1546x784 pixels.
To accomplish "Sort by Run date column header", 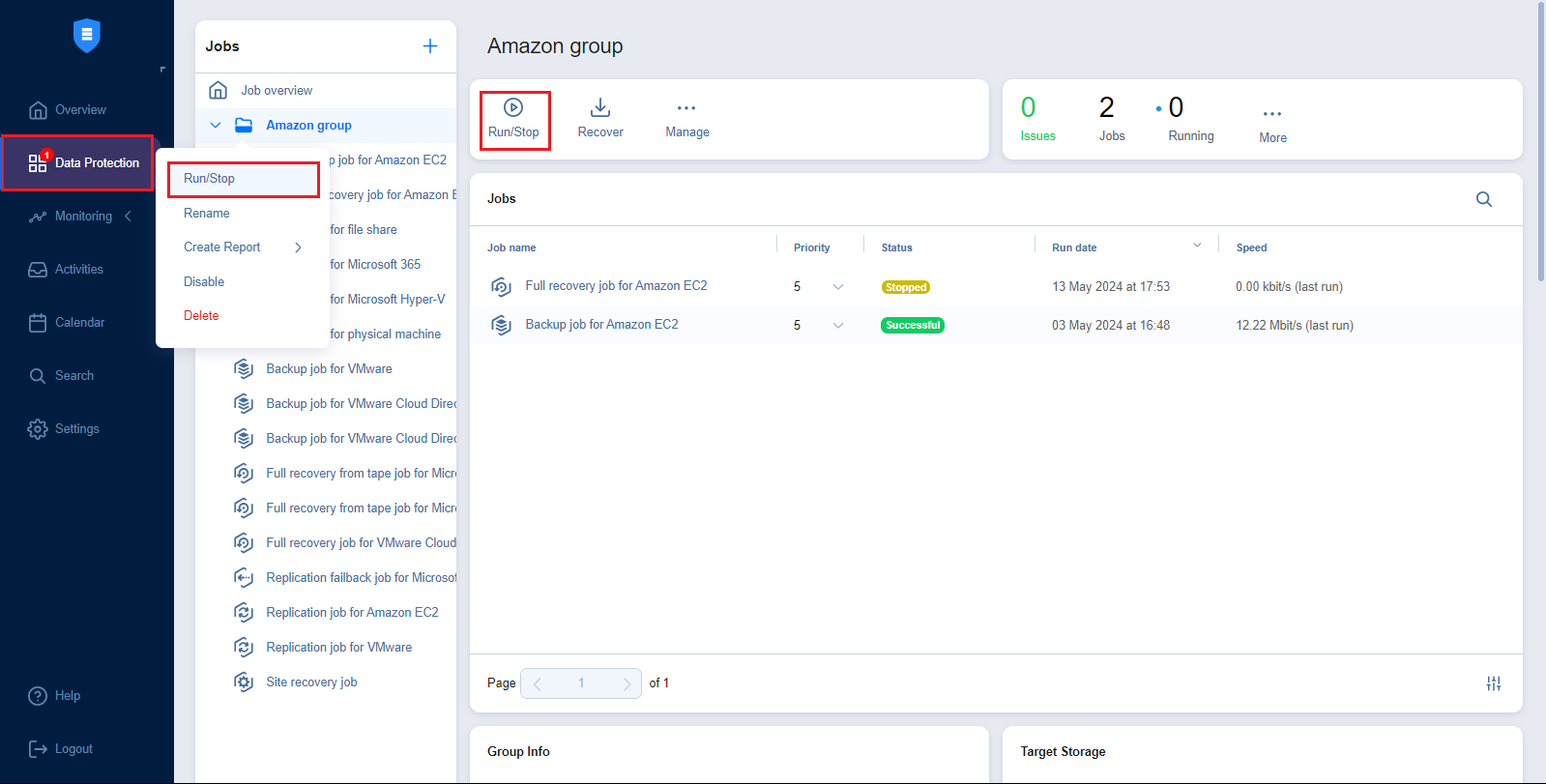I will pyautogui.click(x=1074, y=248).
